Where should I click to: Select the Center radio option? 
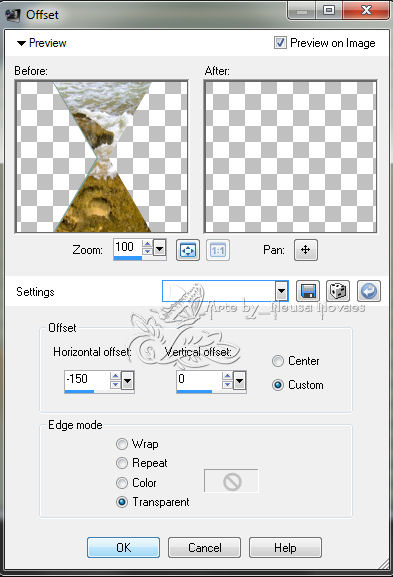[278, 361]
